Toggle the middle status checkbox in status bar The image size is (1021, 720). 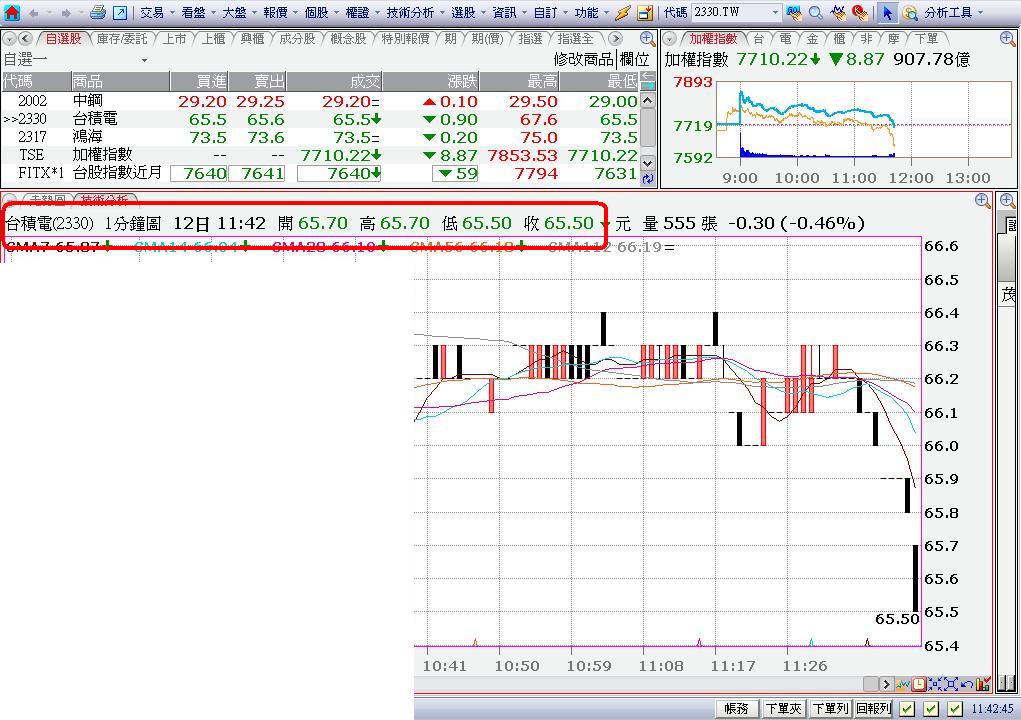tap(931, 708)
